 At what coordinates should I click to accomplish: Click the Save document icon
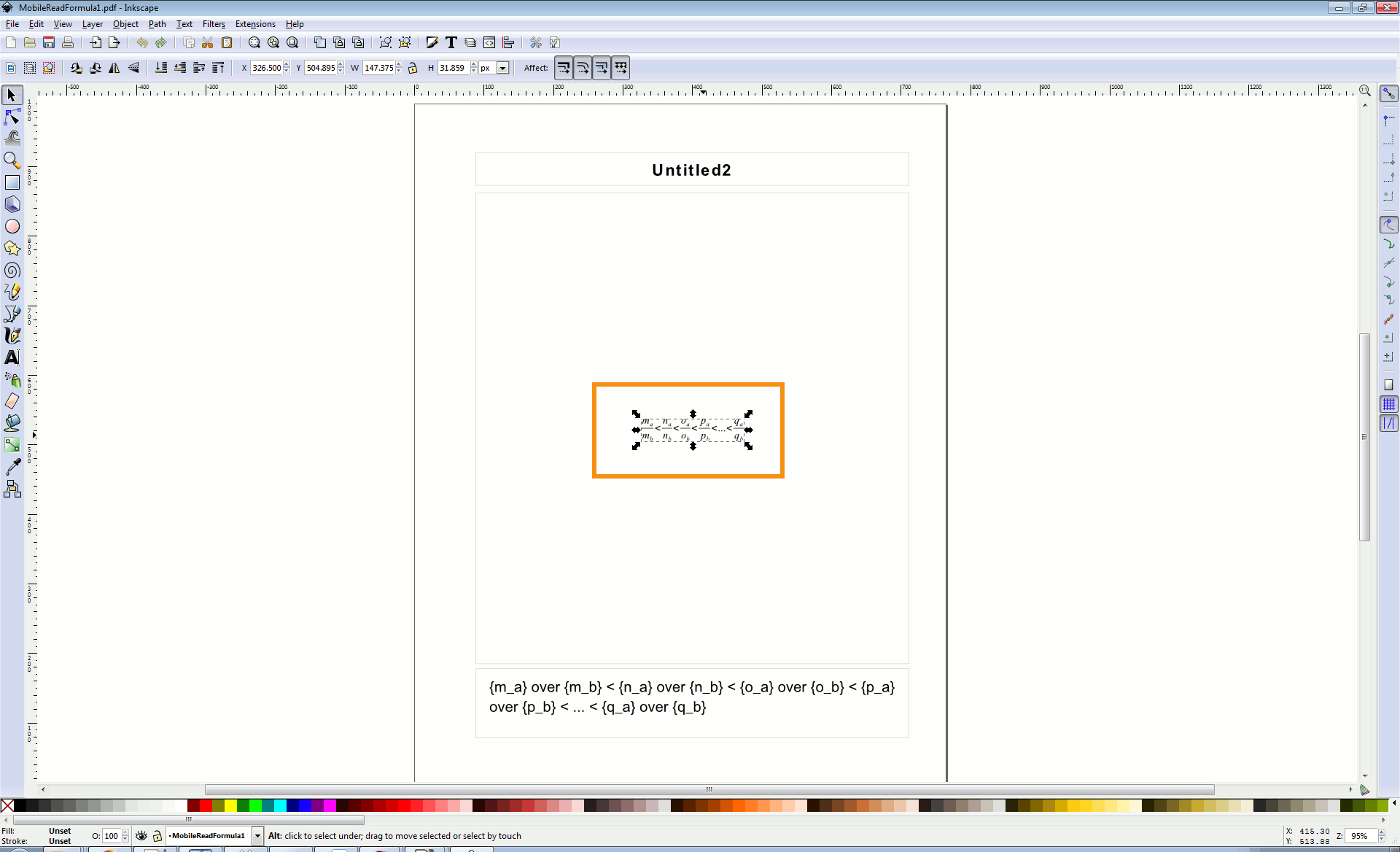pos(49,43)
